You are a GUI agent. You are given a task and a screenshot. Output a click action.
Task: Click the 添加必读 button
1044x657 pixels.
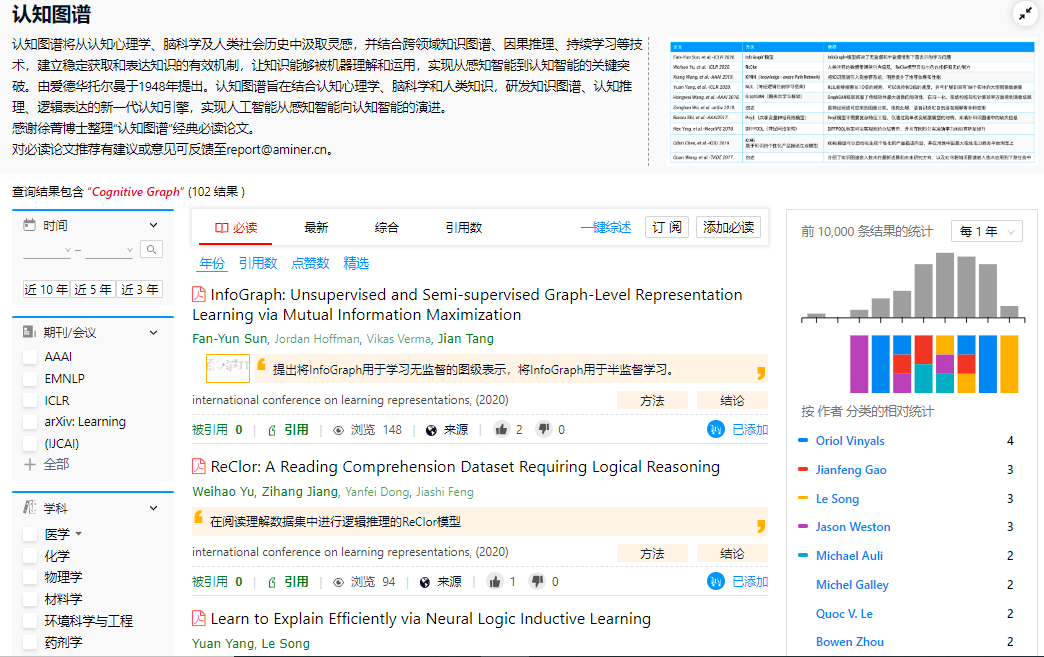(728, 228)
